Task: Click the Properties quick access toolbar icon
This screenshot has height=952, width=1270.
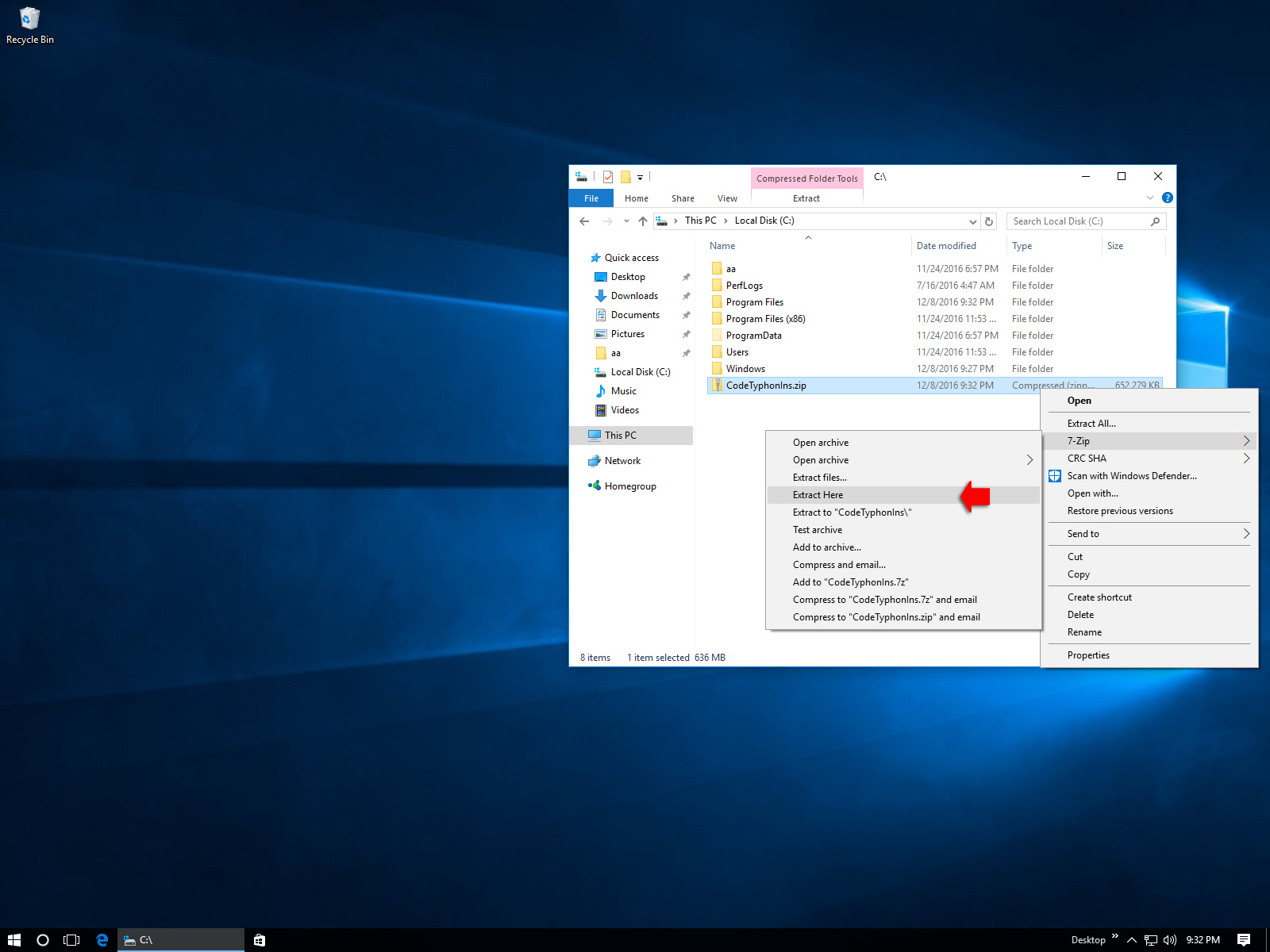Action: point(608,177)
